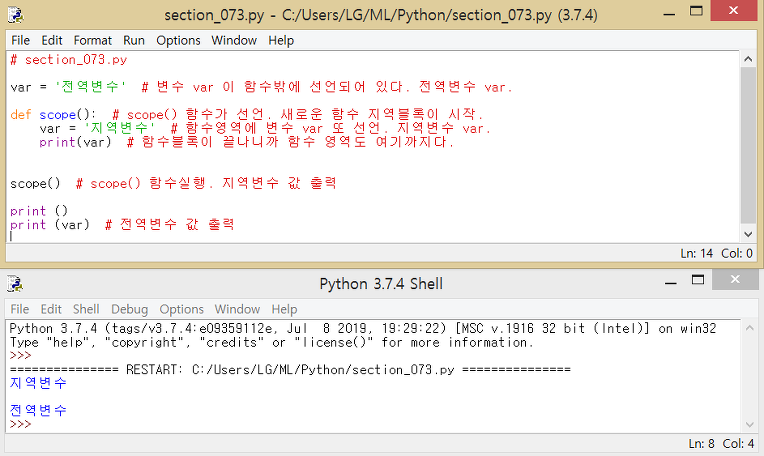Click the last '>>>' prompt in Shell
The height and width of the screenshot is (456, 764).
pyautogui.click(x=20, y=424)
